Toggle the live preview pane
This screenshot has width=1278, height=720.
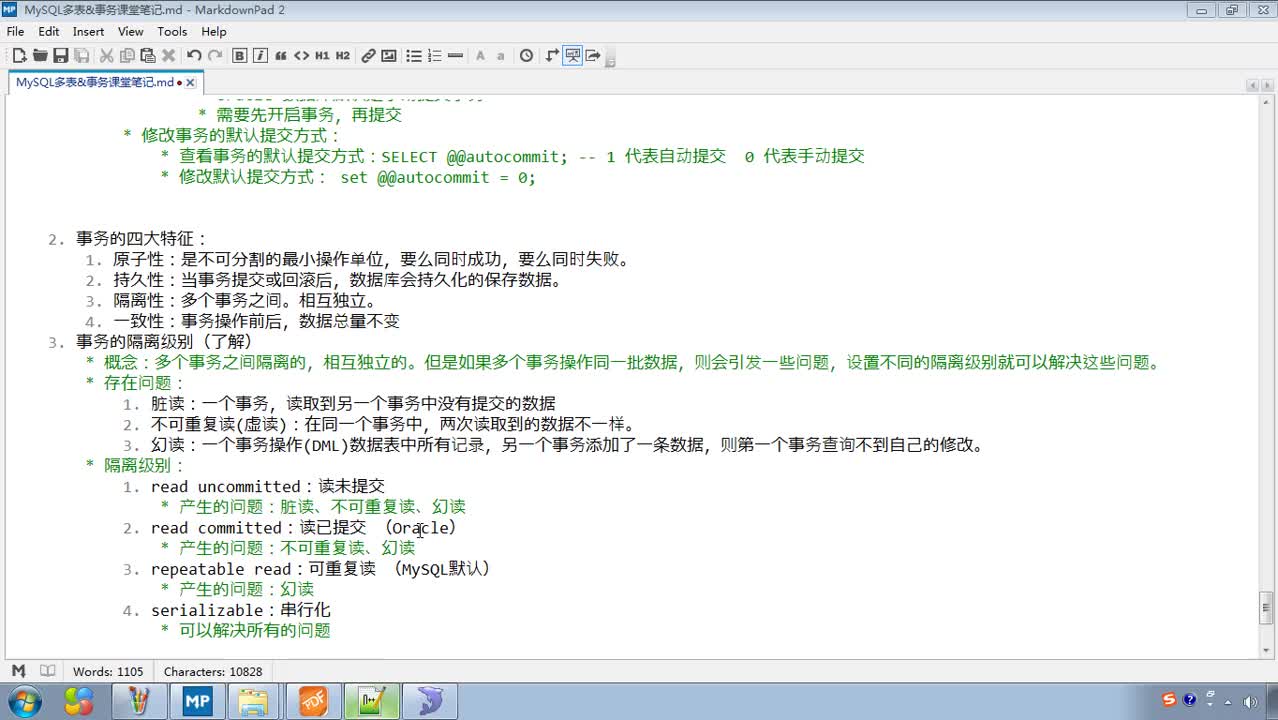coord(572,56)
